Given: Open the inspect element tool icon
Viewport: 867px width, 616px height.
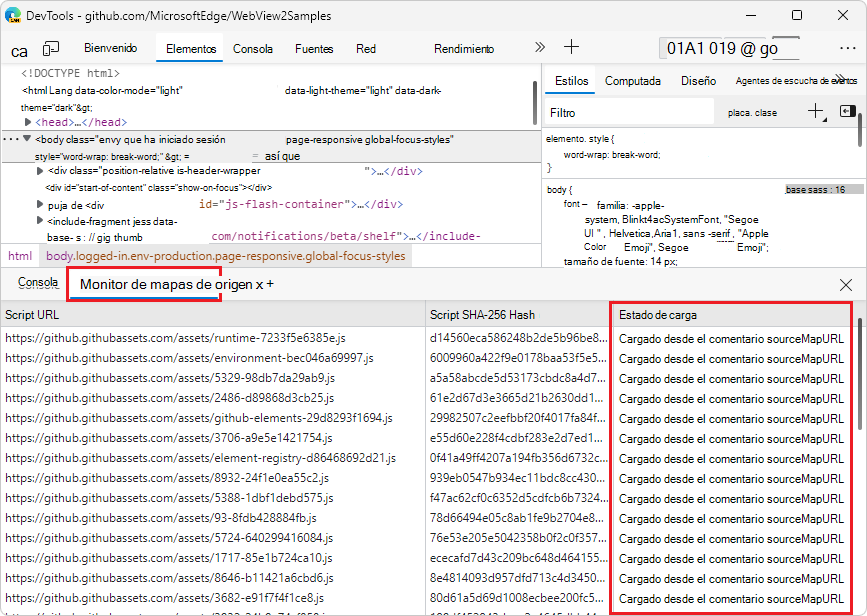Looking at the screenshot, I should [19, 51].
